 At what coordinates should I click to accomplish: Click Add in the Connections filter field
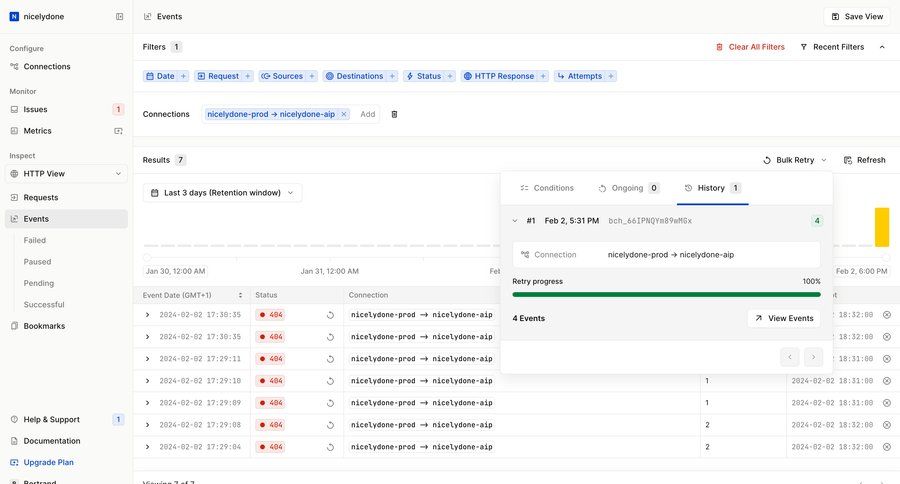(x=368, y=114)
